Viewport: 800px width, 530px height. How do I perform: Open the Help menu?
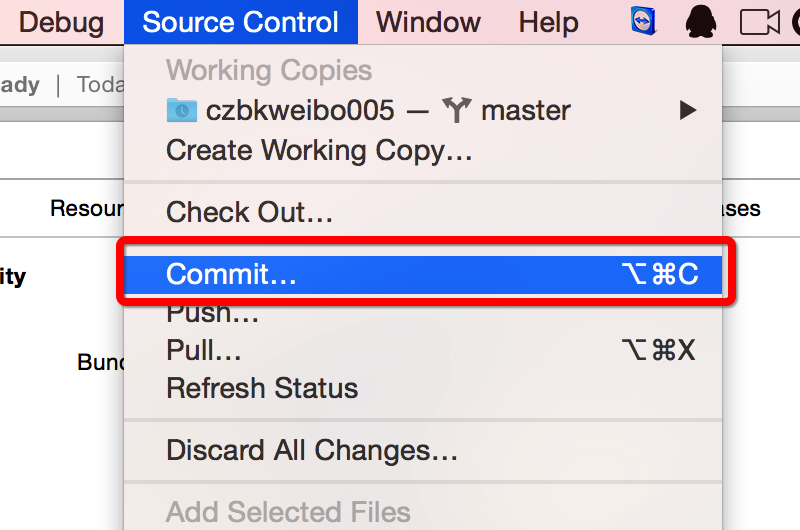(548, 22)
